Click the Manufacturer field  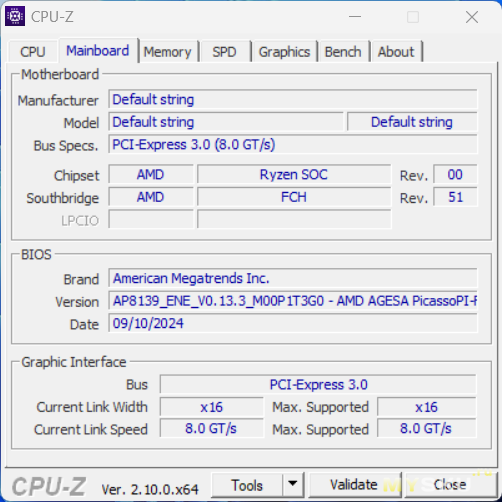(x=293, y=99)
